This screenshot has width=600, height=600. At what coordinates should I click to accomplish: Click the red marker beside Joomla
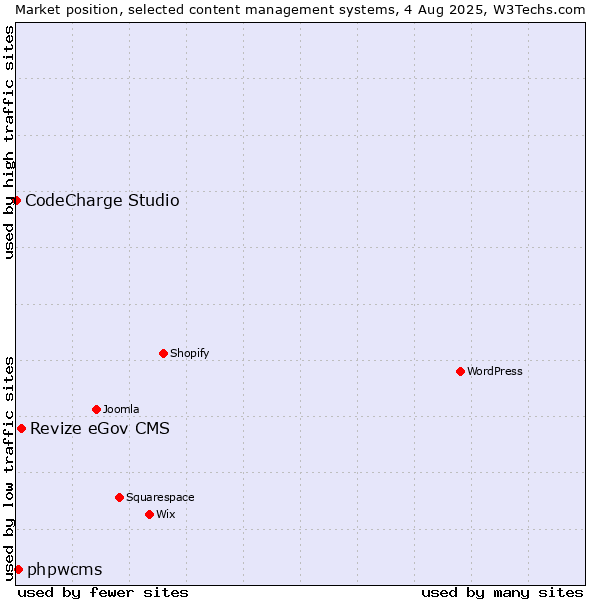[x=96, y=409]
